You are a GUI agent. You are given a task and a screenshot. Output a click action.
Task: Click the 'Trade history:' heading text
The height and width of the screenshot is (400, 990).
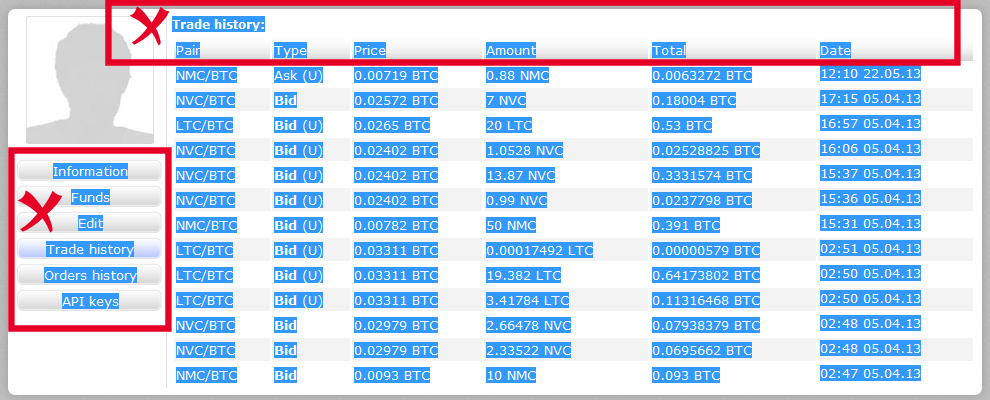pos(218,24)
